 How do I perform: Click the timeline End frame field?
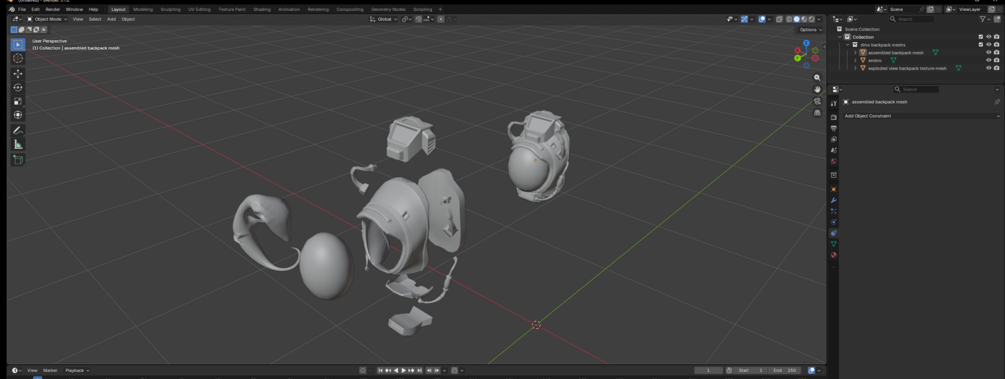(x=785, y=371)
